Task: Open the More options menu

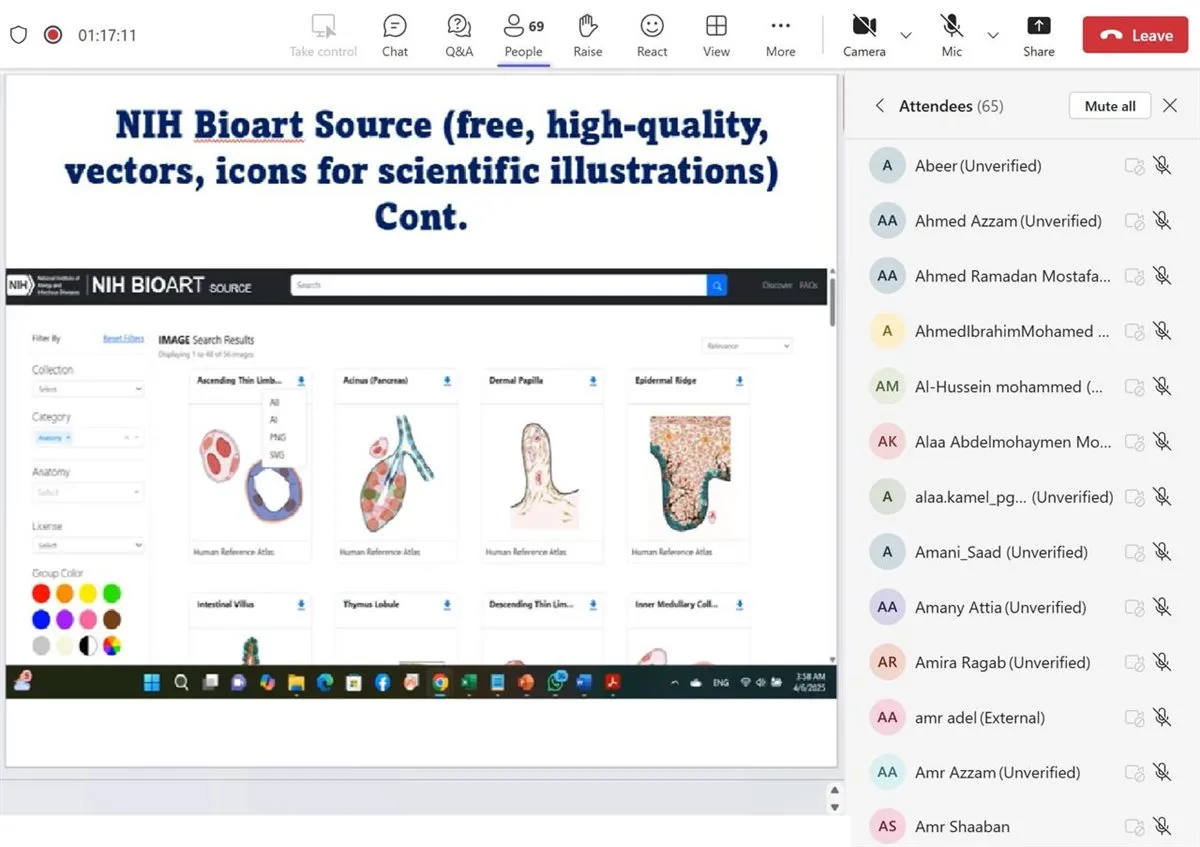Action: pyautogui.click(x=780, y=35)
